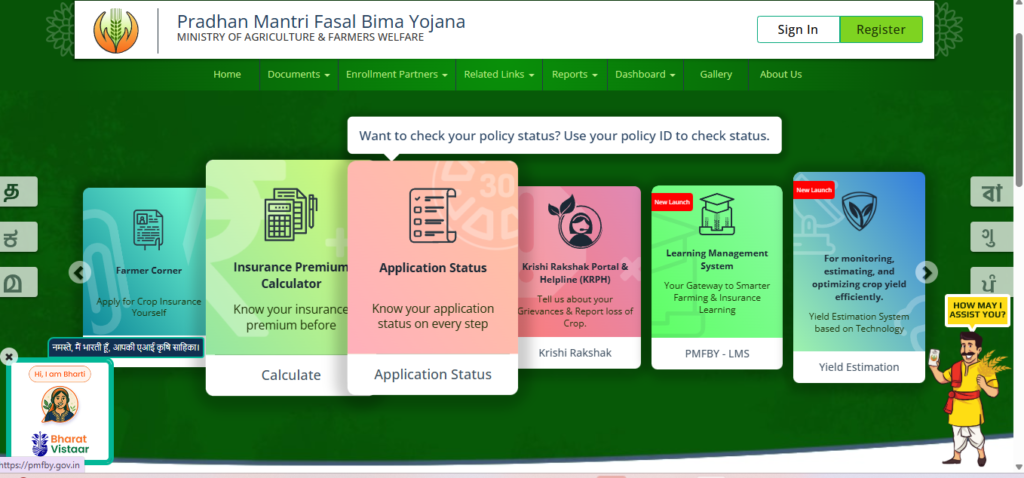Click the Sign In button
This screenshot has width=1024, height=478.
[x=798, y=29]
